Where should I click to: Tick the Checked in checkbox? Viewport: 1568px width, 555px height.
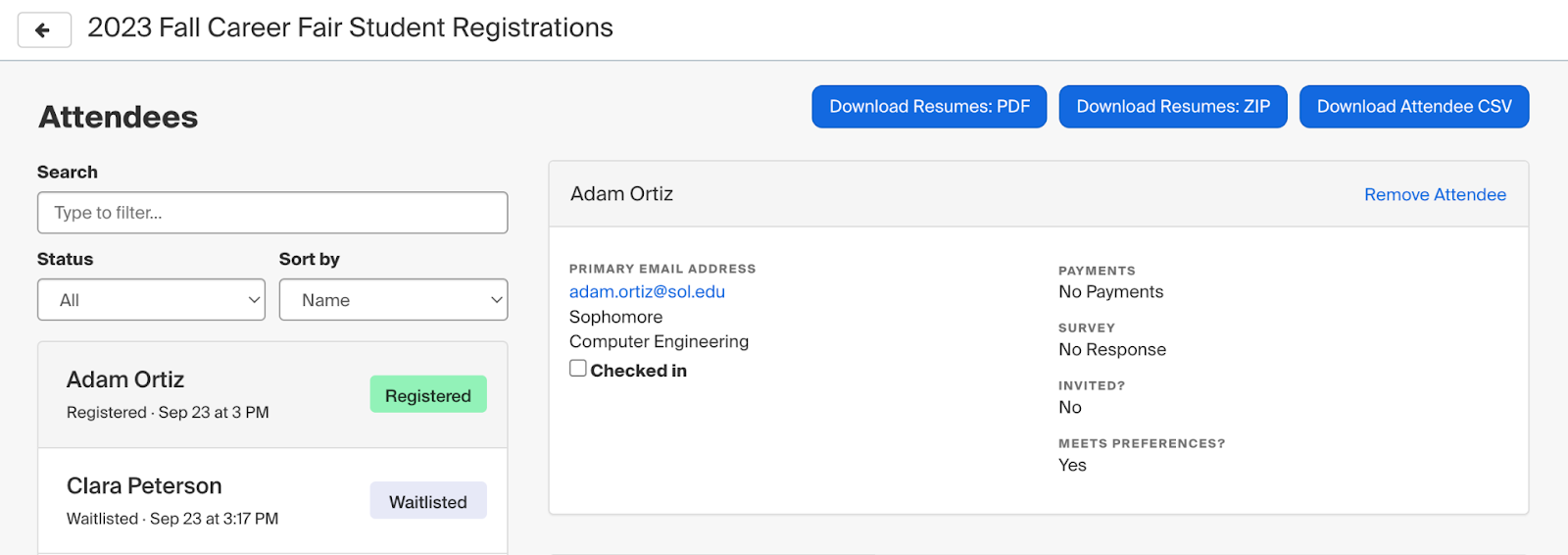coord(578,369)
